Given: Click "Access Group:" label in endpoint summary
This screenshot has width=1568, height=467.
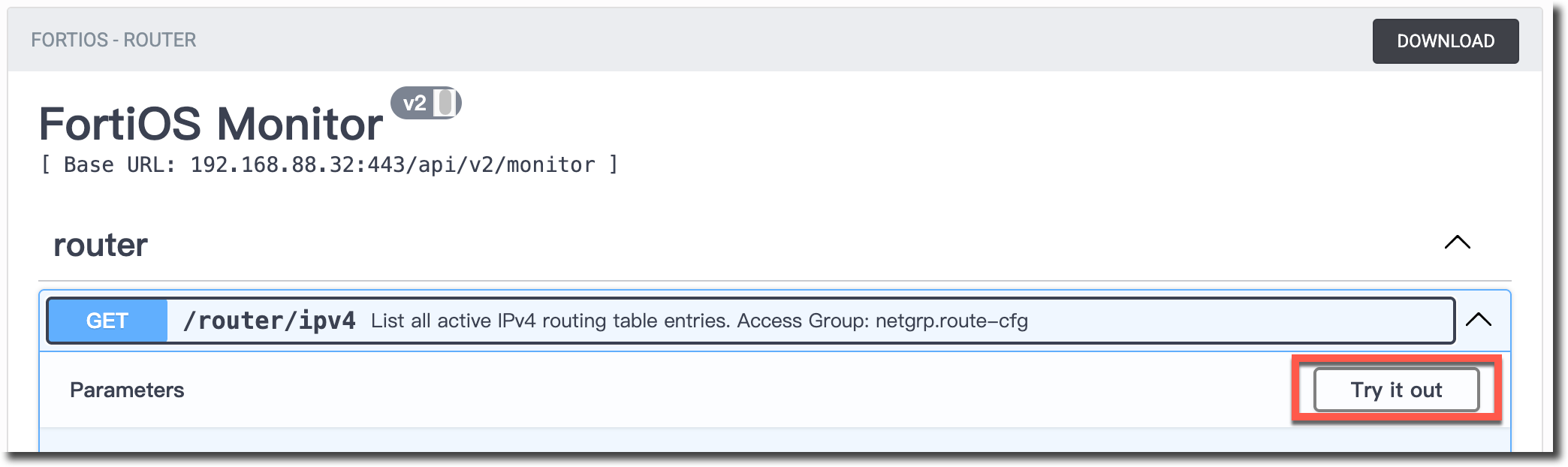Looking at the screenshot, I should coord(803,321).
